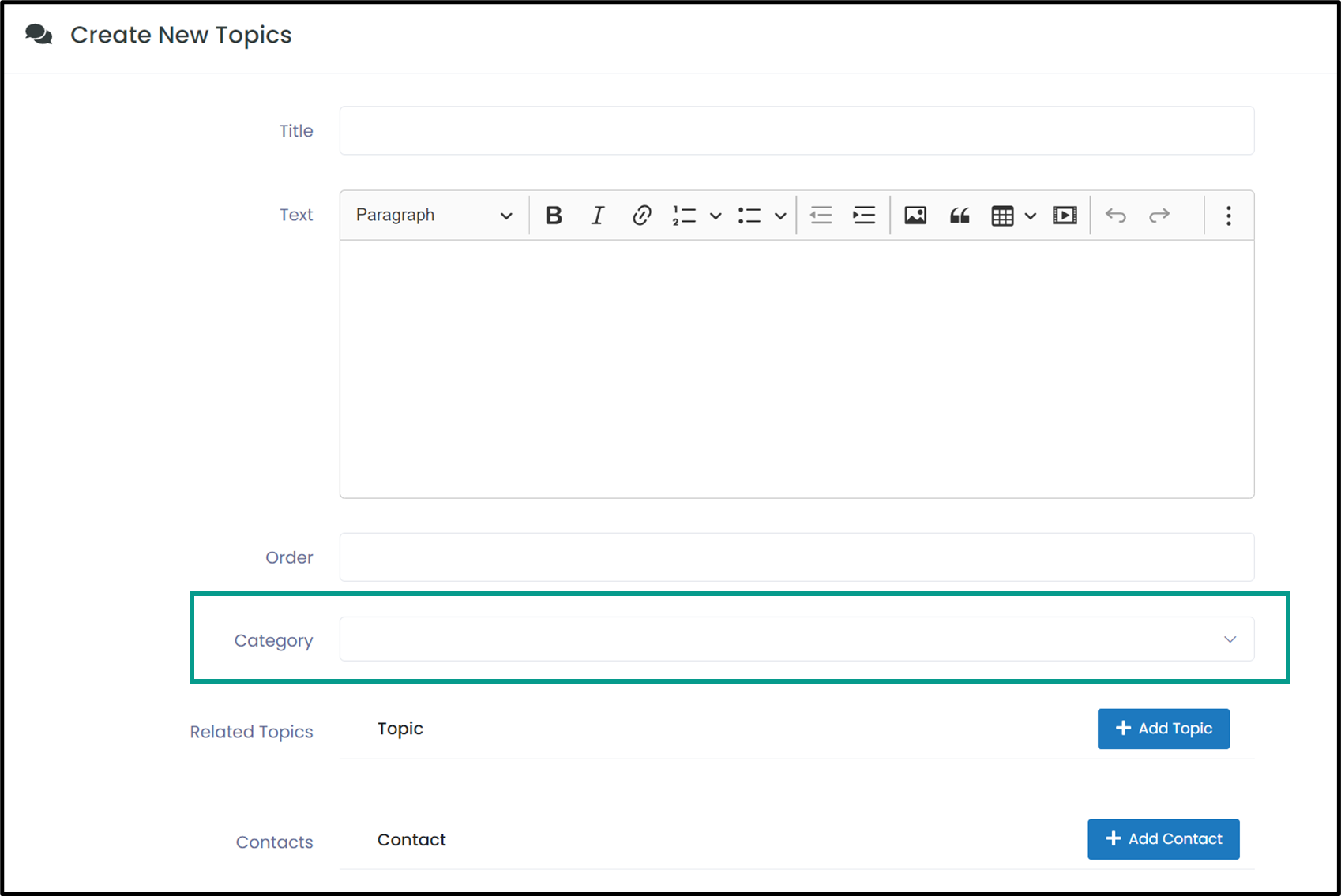This screenshot has height=896, width=1341.
Task: Insert a table into the editor
Action: click(x=1002, y=216)
